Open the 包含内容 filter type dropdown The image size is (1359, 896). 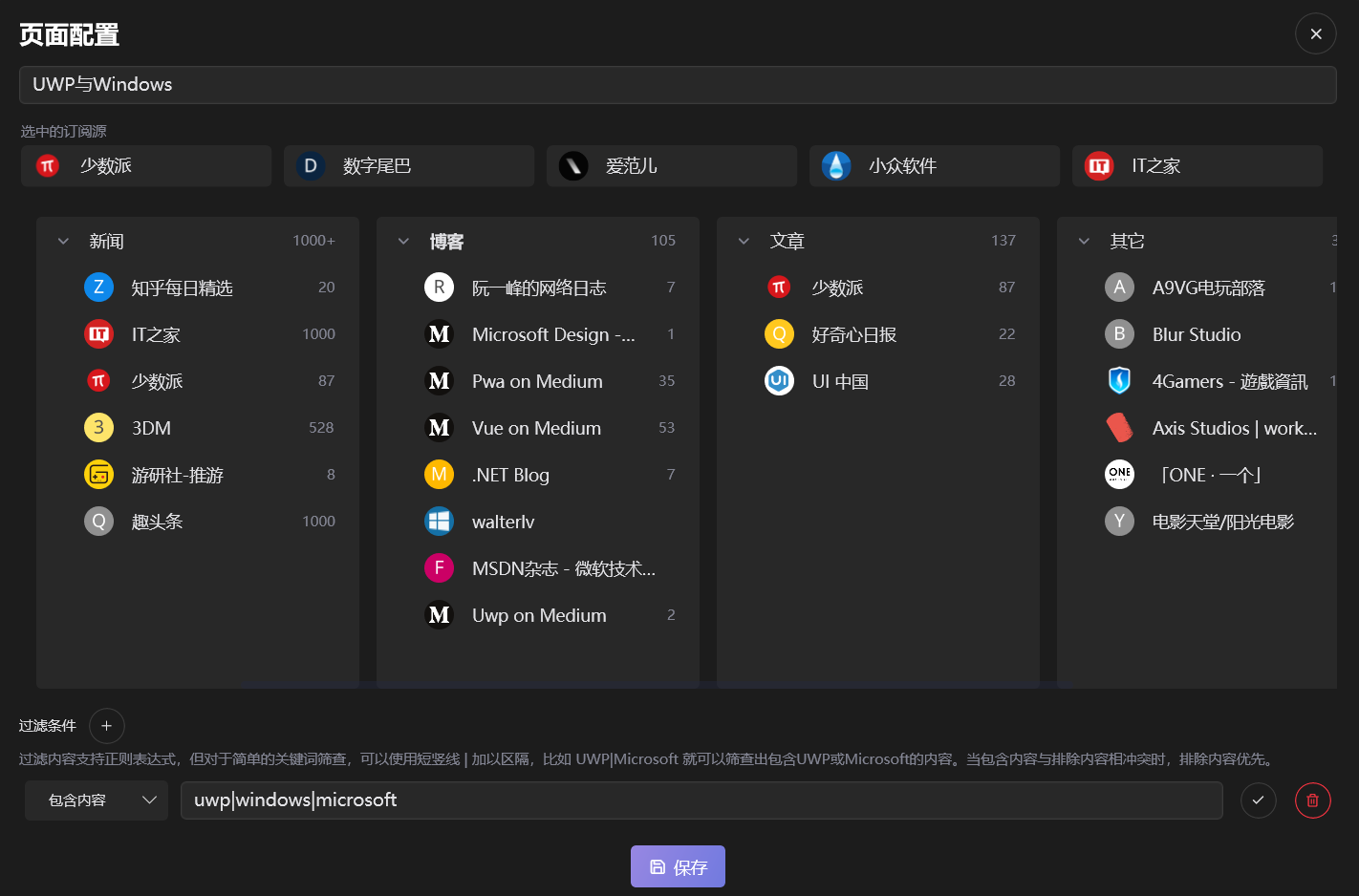pyautogui.click(x=97, y=800)
